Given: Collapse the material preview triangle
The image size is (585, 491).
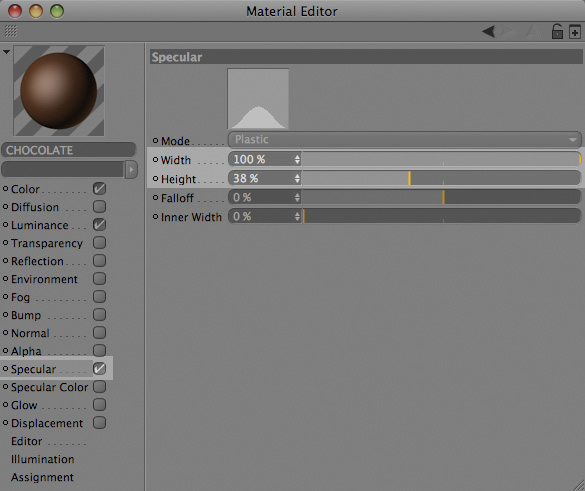Looking at the screenshot, I should pos(6,52).
